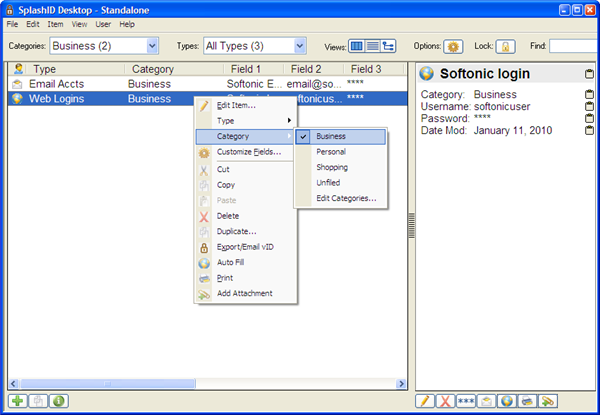Click the Options gear icon

[x=453, y=46]
